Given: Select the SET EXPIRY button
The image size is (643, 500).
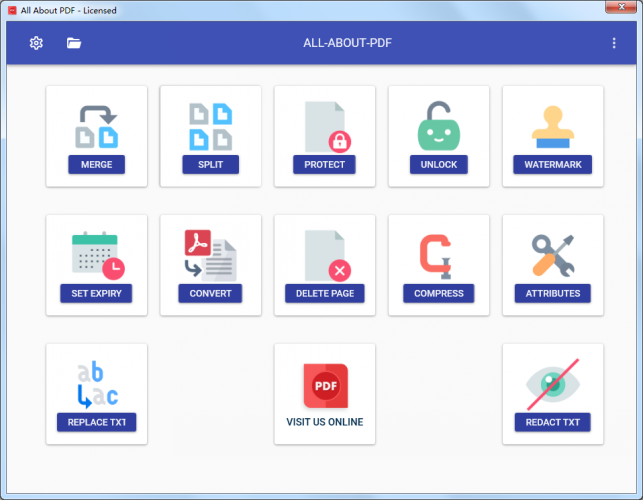Looking at the screenshot, I should pyautogui.click(x=96, y=293).
